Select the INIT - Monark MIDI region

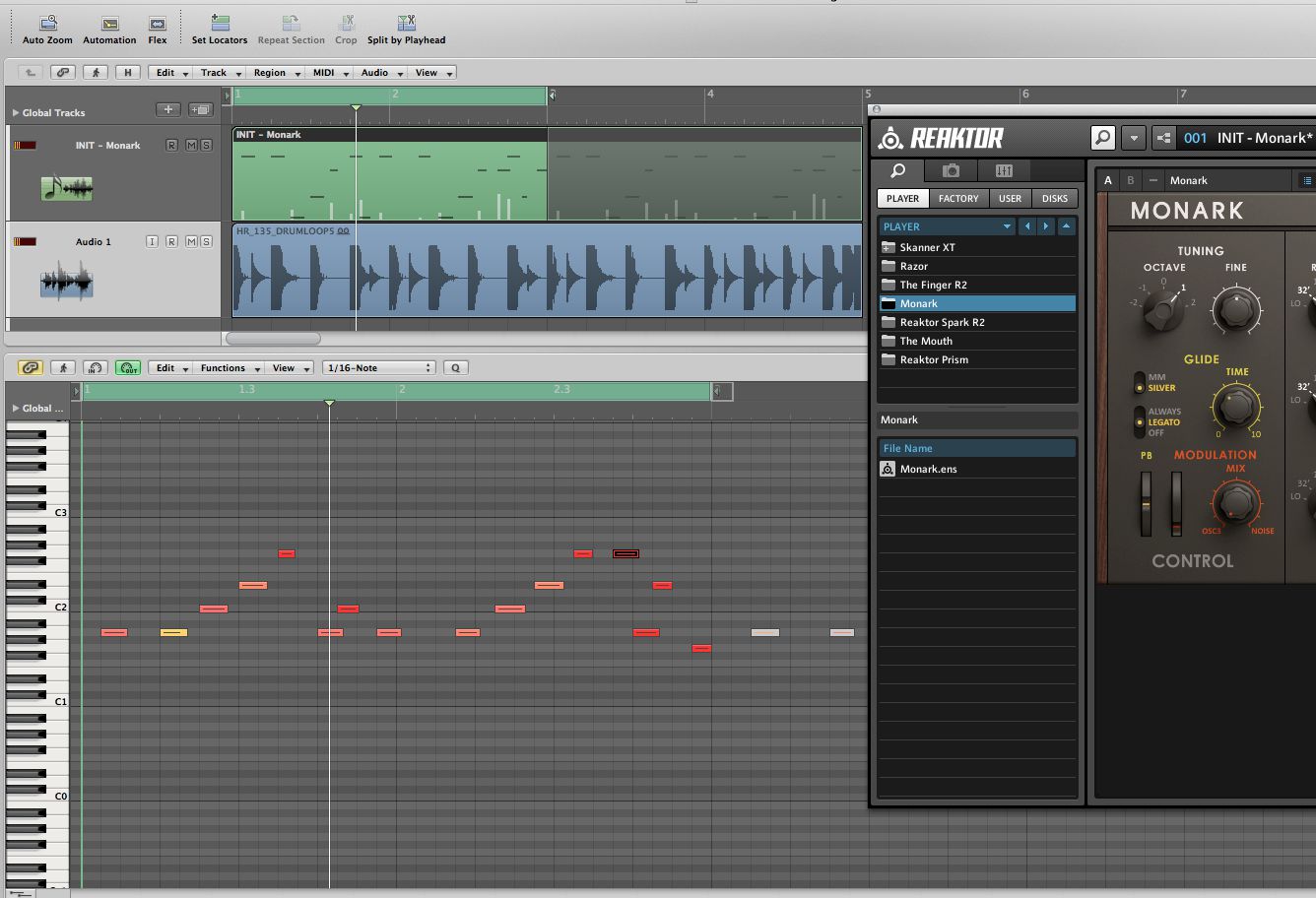(x=390, y=173)
